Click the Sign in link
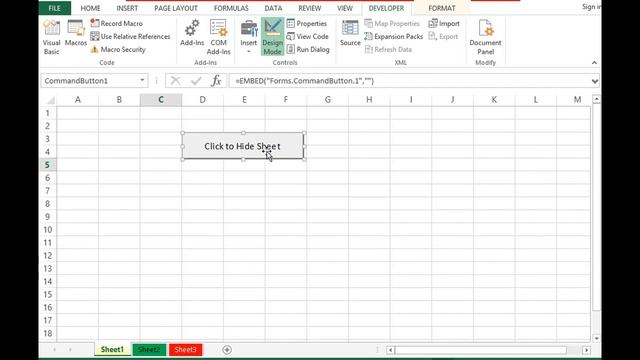This screenshot has width=640, height=360. click(x=591, y=7)
